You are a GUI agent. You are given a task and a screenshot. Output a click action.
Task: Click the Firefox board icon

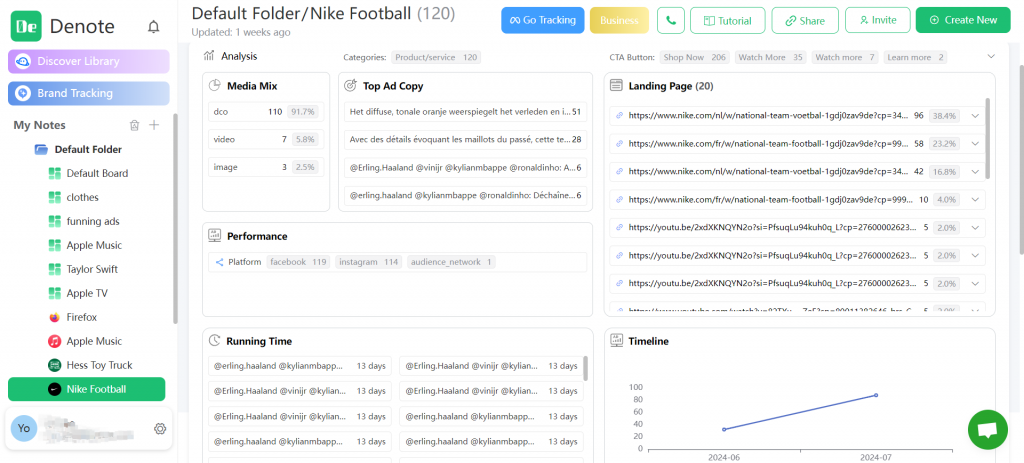[54, 317]
